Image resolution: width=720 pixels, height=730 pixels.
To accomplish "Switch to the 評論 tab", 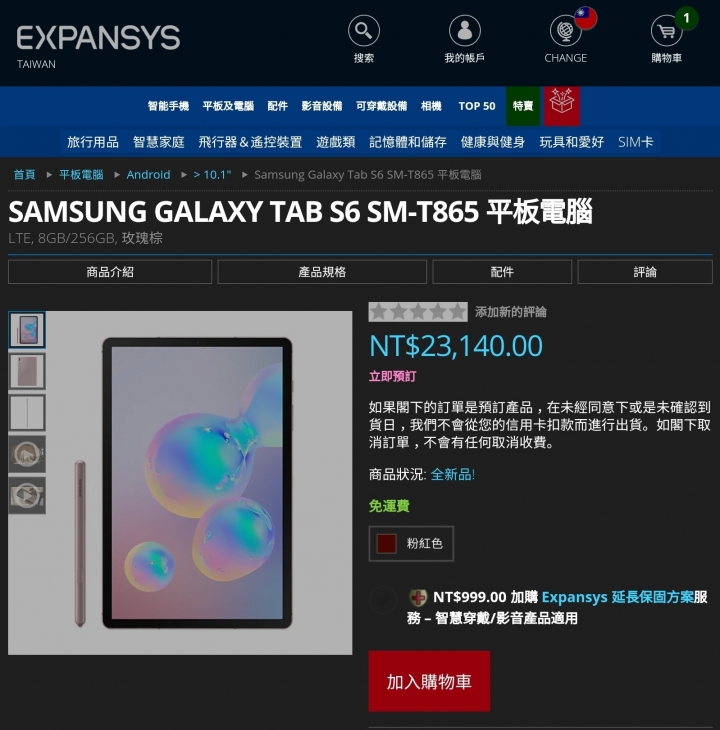I will coord(645,272).
